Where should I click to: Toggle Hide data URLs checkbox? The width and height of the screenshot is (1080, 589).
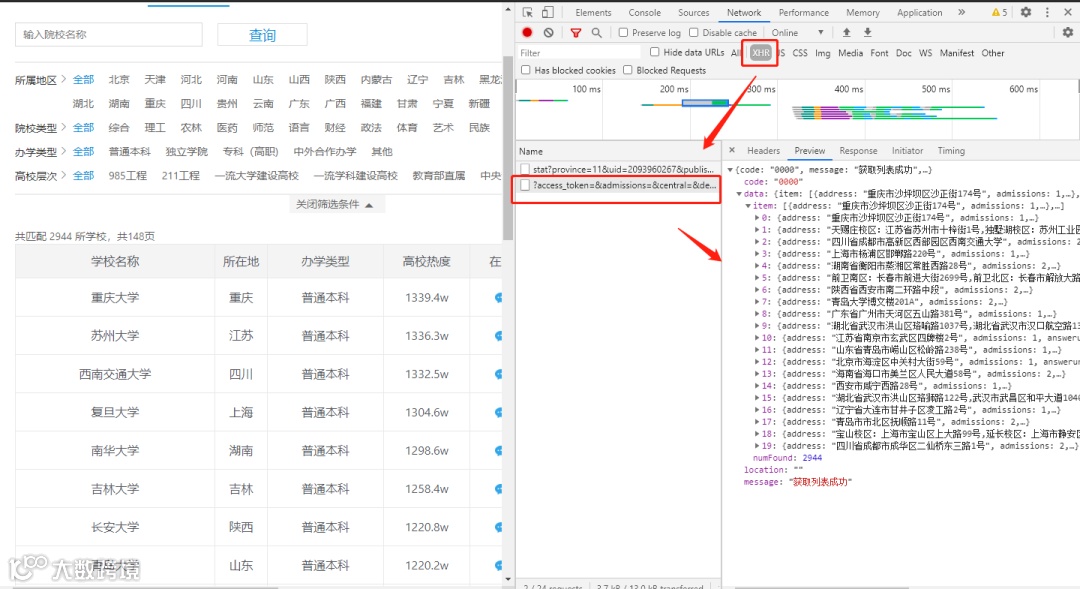(654, 52)
